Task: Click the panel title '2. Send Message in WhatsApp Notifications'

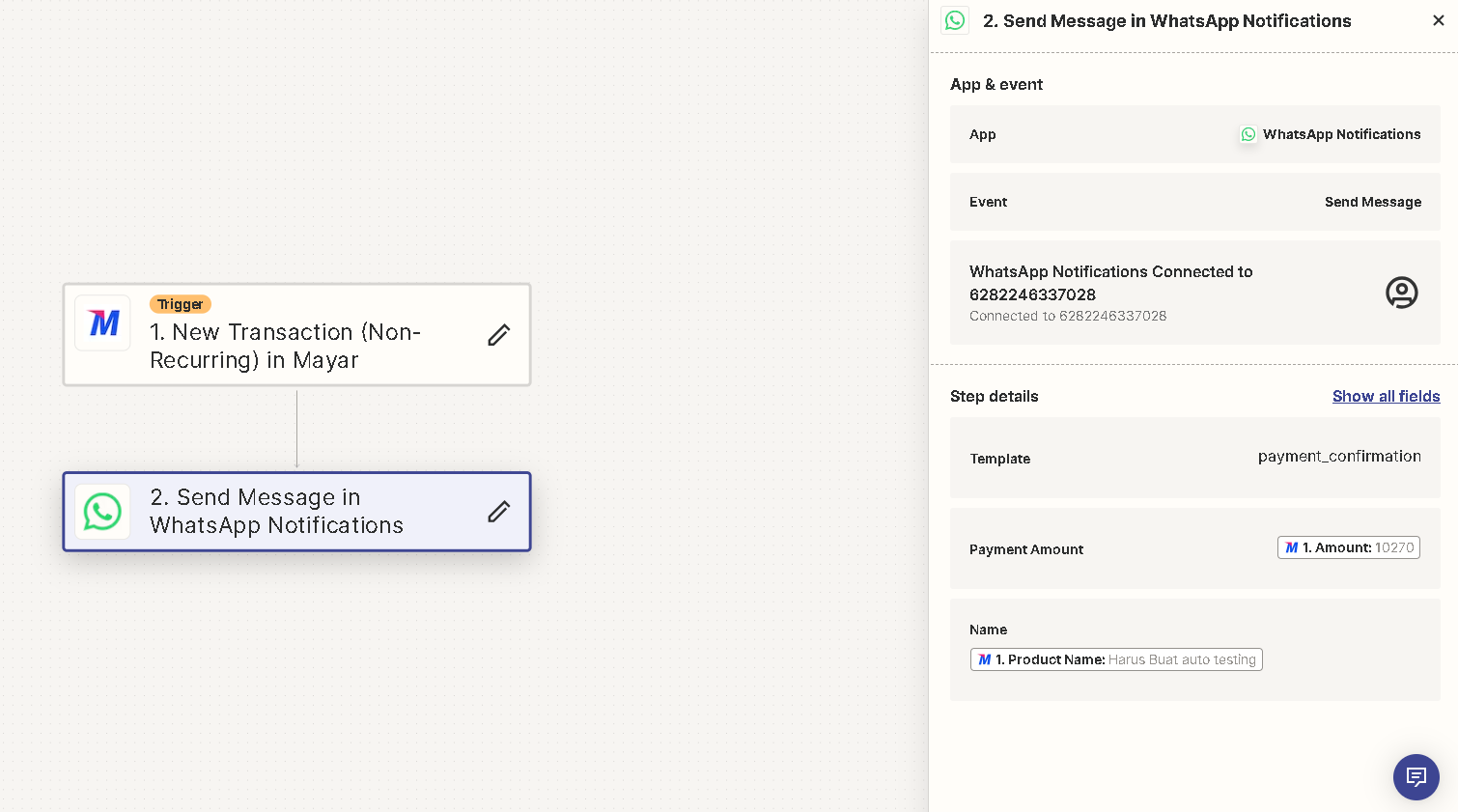Action: tap(1167, 20)
